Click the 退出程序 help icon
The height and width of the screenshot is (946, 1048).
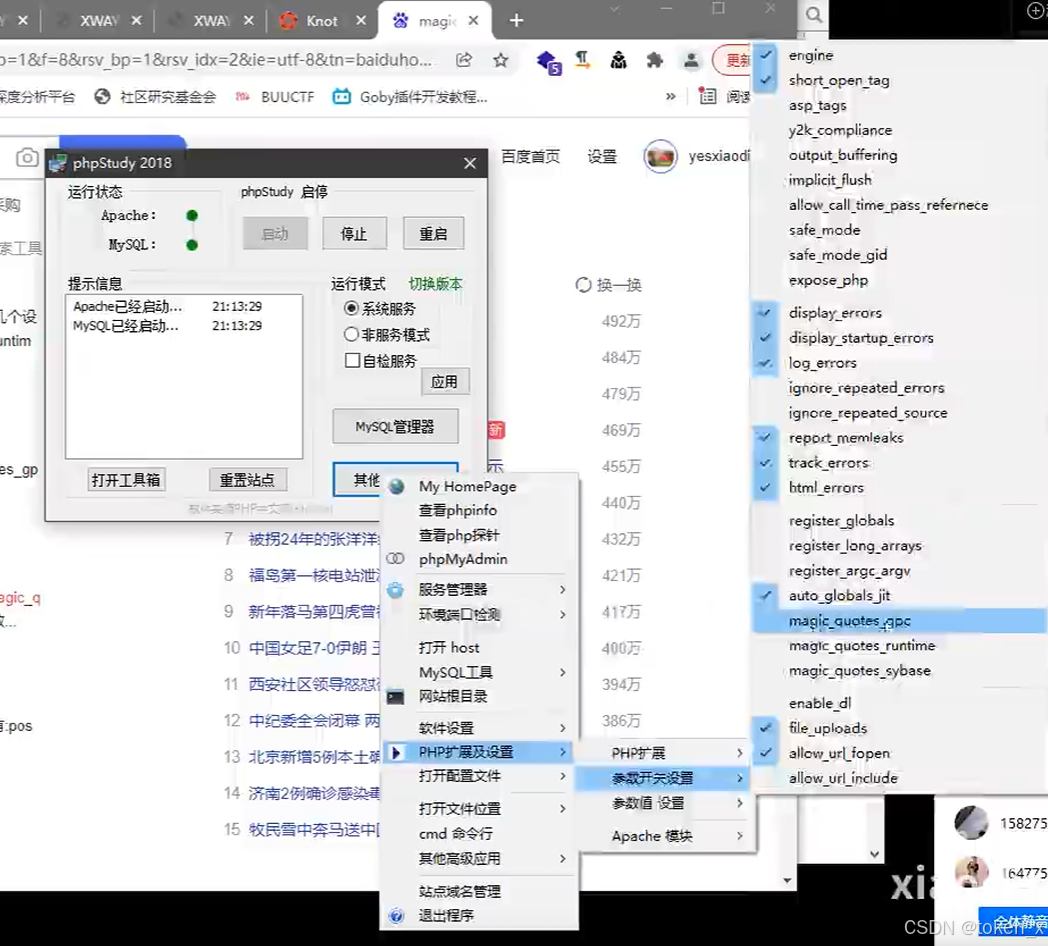pos(396,916)
